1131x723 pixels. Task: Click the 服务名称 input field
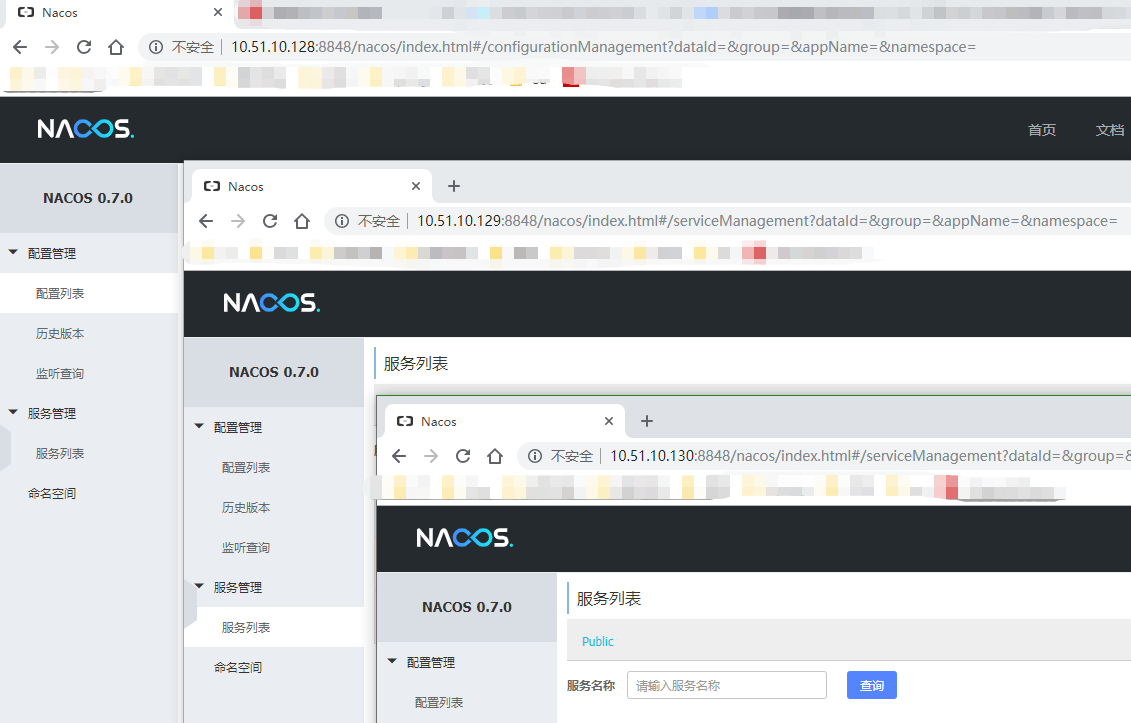pyautogui.click(x=727, y=685)
